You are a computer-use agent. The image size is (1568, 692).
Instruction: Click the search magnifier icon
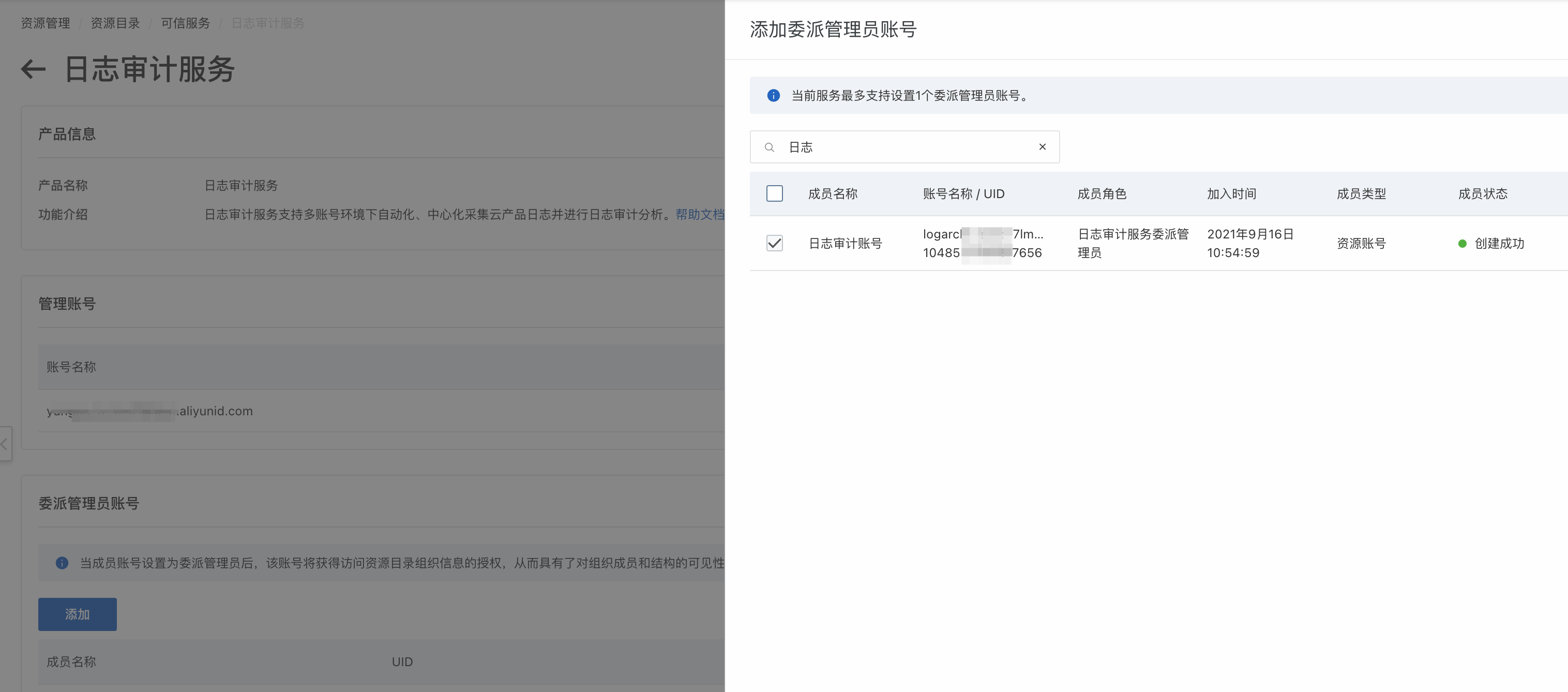point(770,147)
